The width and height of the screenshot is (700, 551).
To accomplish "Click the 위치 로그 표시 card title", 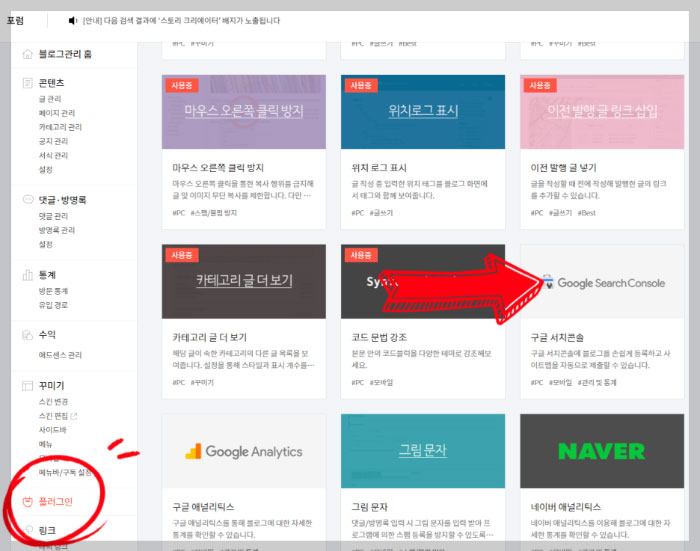I will [379, 168].
